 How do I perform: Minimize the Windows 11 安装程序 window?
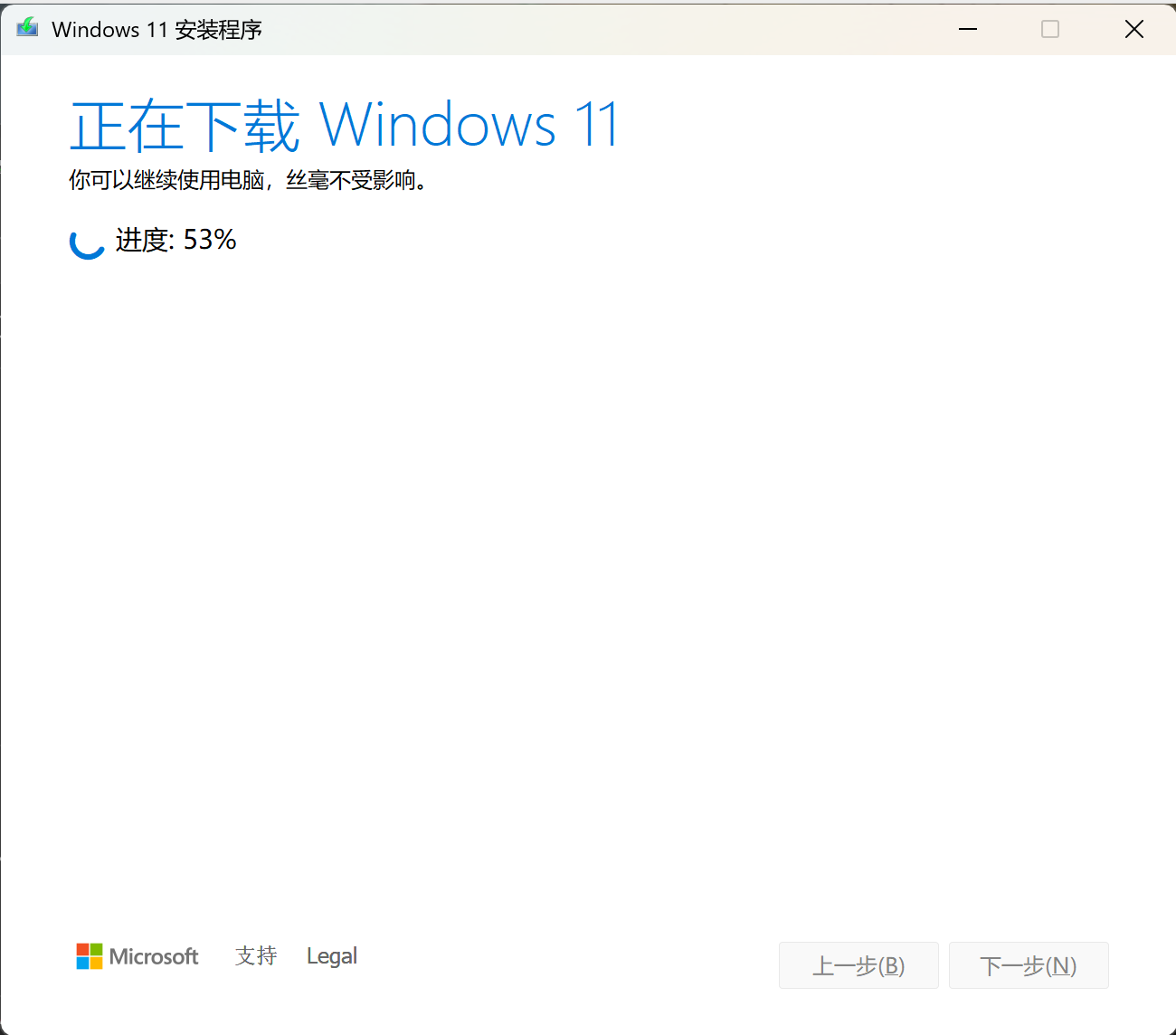point(968,29)
